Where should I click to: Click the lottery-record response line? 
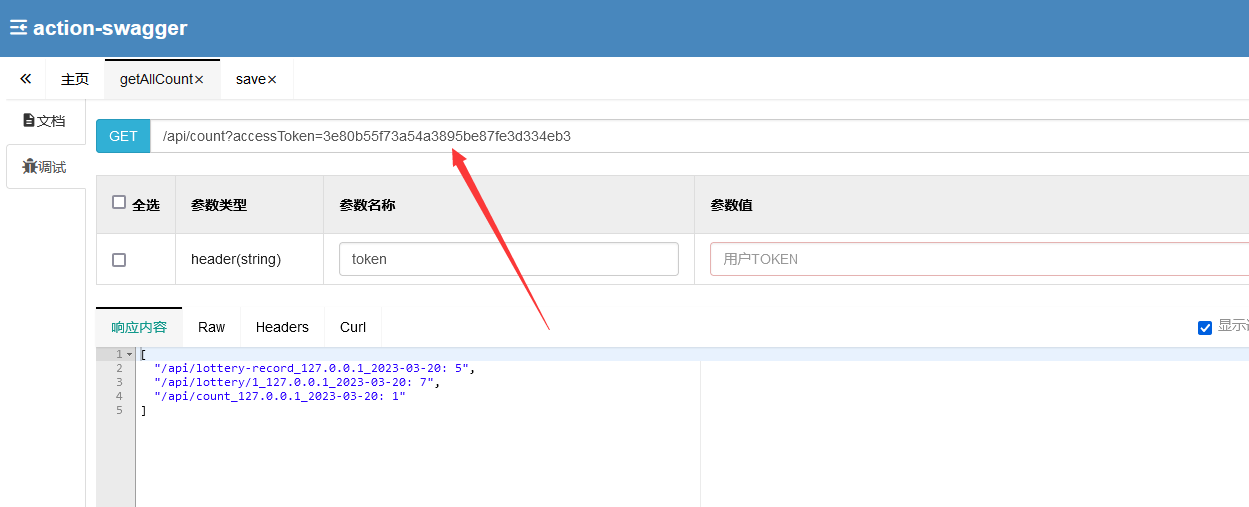point(314,368)
